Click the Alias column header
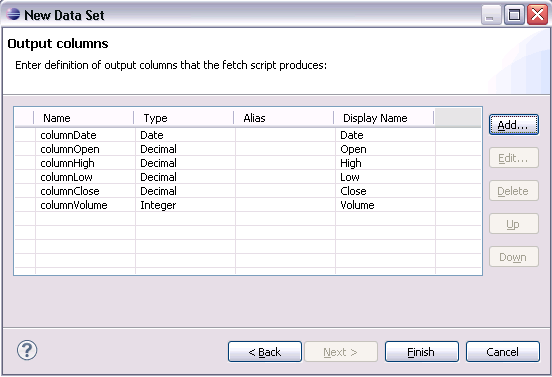Viewport: 552px width, 377px height. tap(284, 118)
